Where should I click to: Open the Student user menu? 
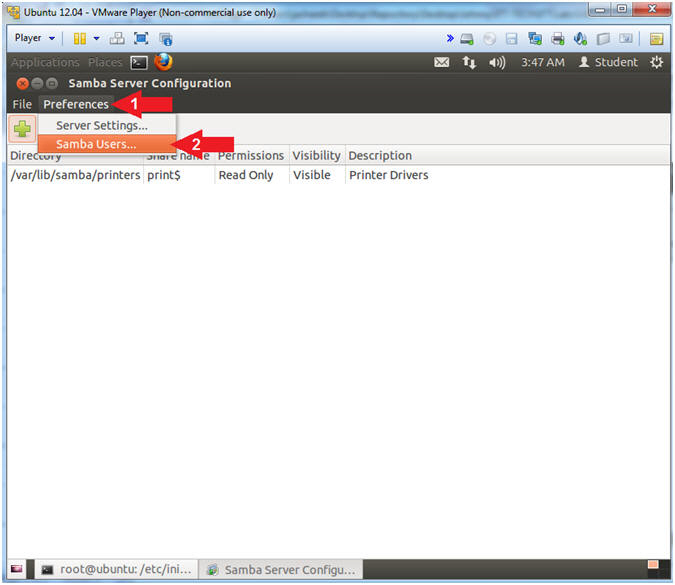click(x=608, y=62)
